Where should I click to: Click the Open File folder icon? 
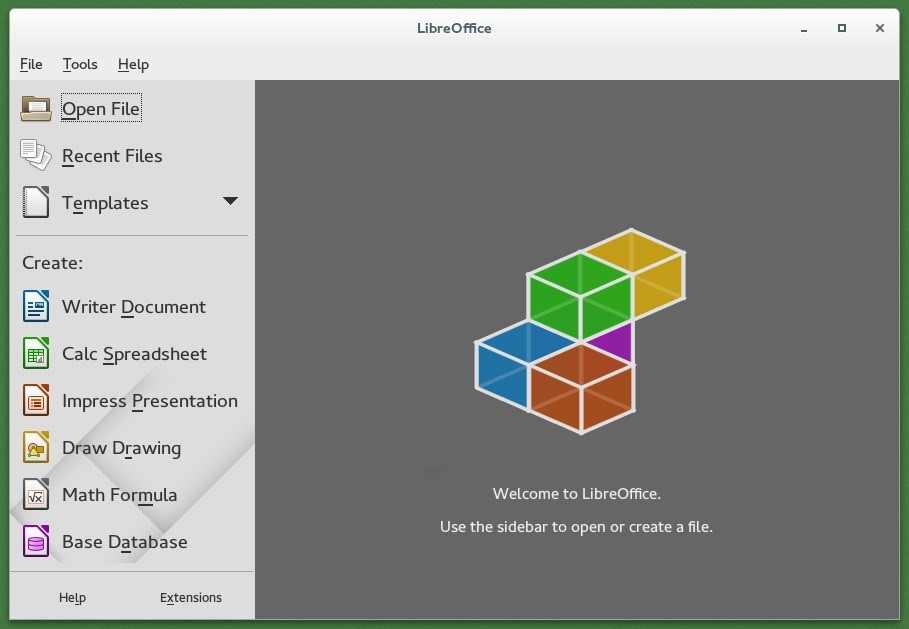(x=35, y=107)
